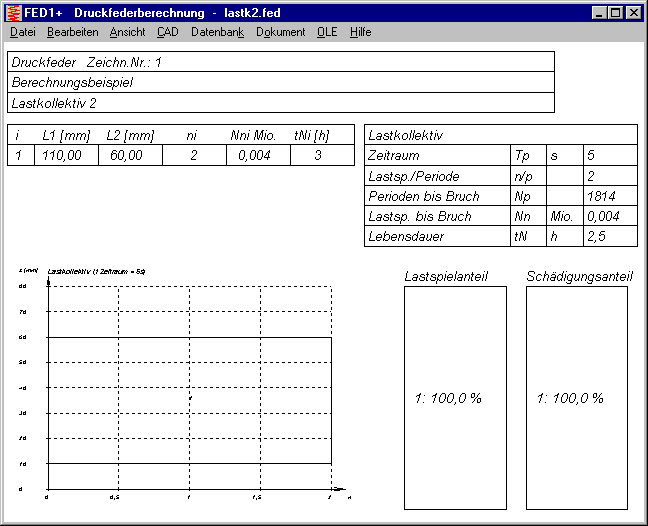Open the Ansicht menu
Image resolution: width=648 pixels, height=526 pixels.
(127, 32)
